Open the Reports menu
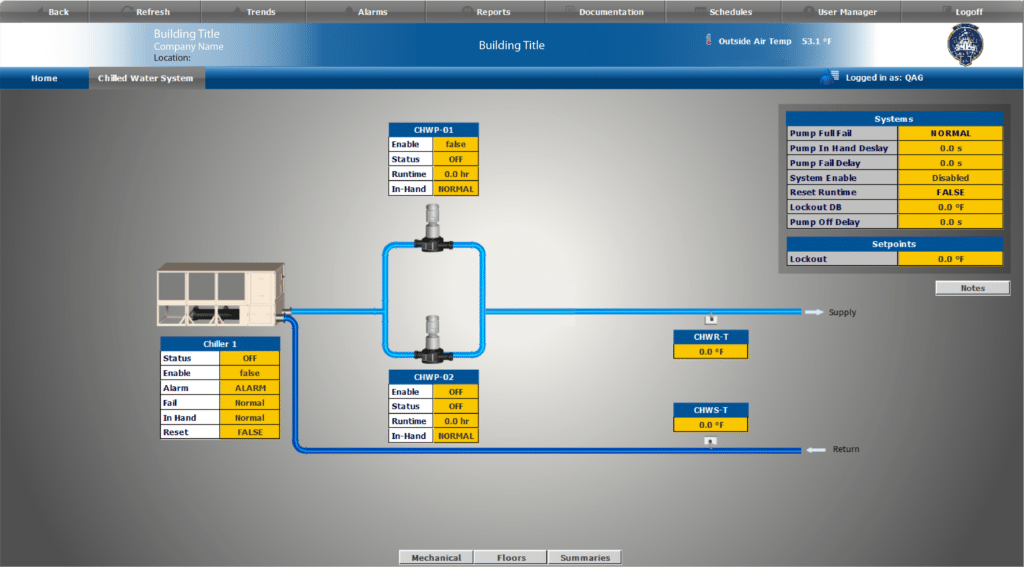 pos(486,12)
